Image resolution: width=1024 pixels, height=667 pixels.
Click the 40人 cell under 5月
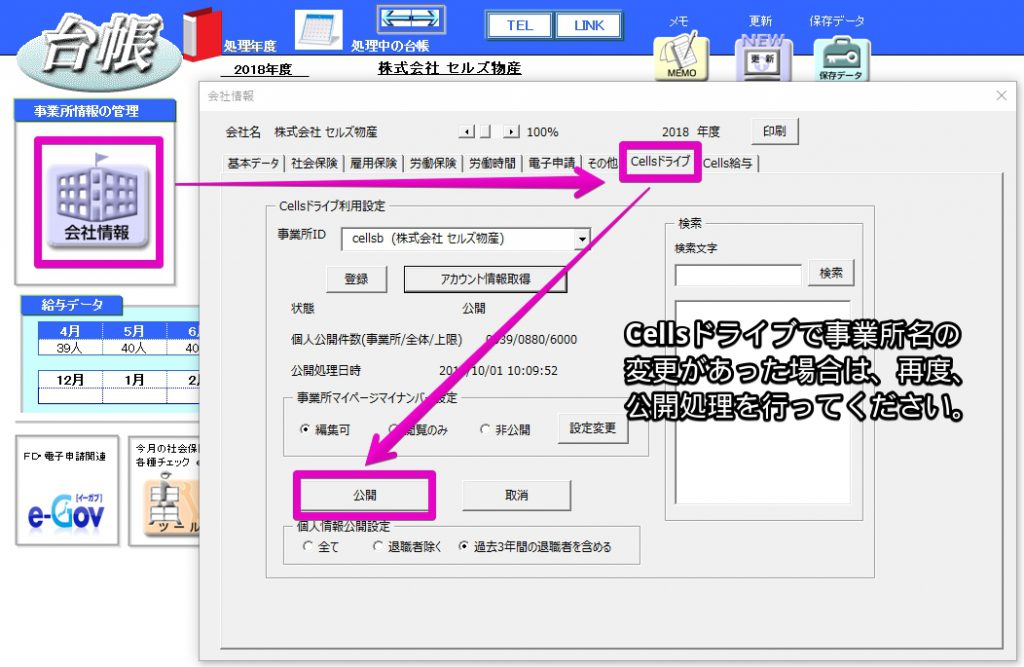134,348
